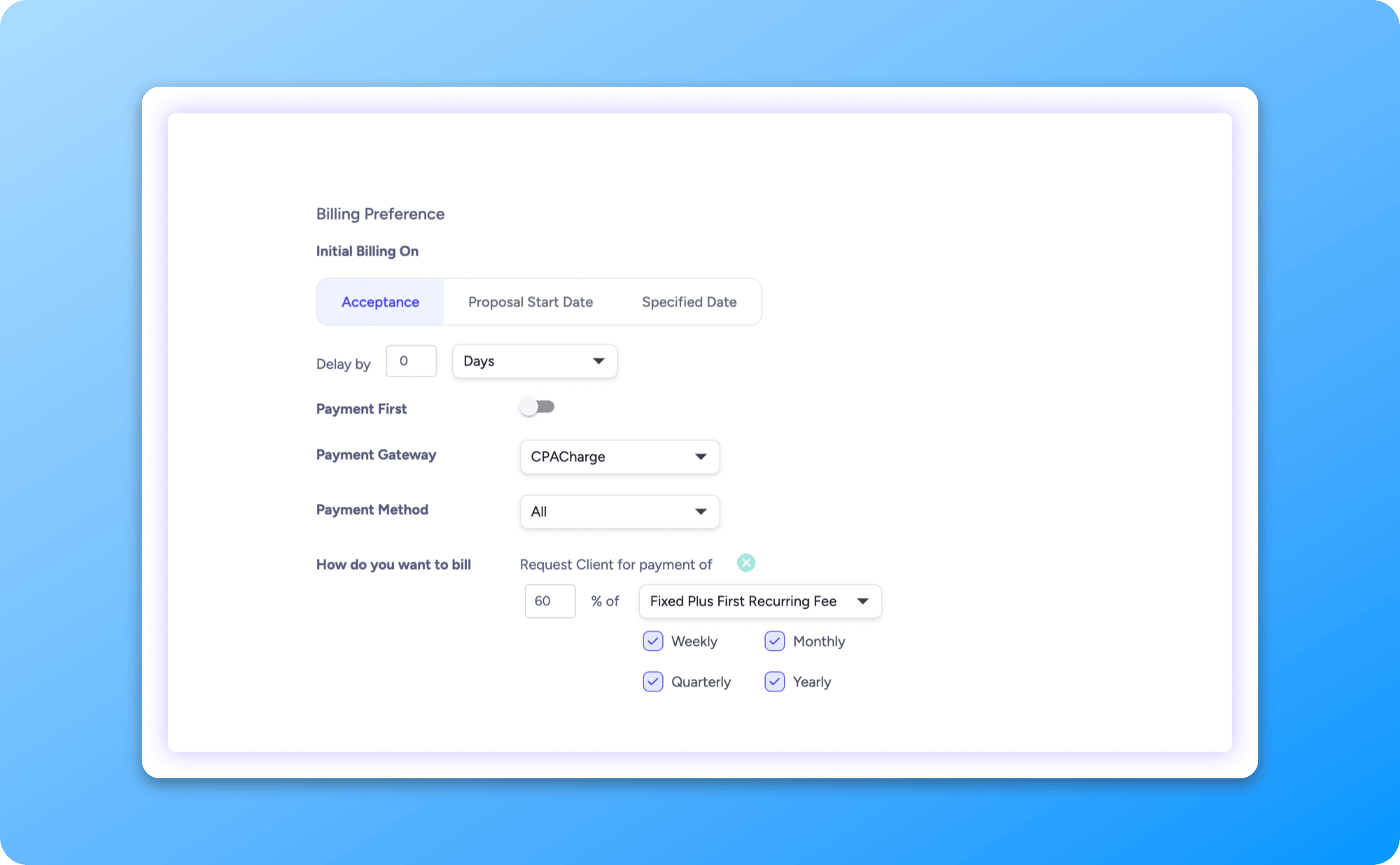Uncheck the Weekly billing option
The image size is (1400, 865).
(x=652, y=641)
